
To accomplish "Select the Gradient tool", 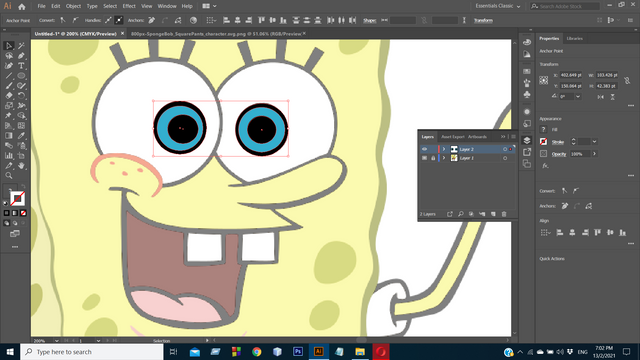I will [x=9, y=136].
